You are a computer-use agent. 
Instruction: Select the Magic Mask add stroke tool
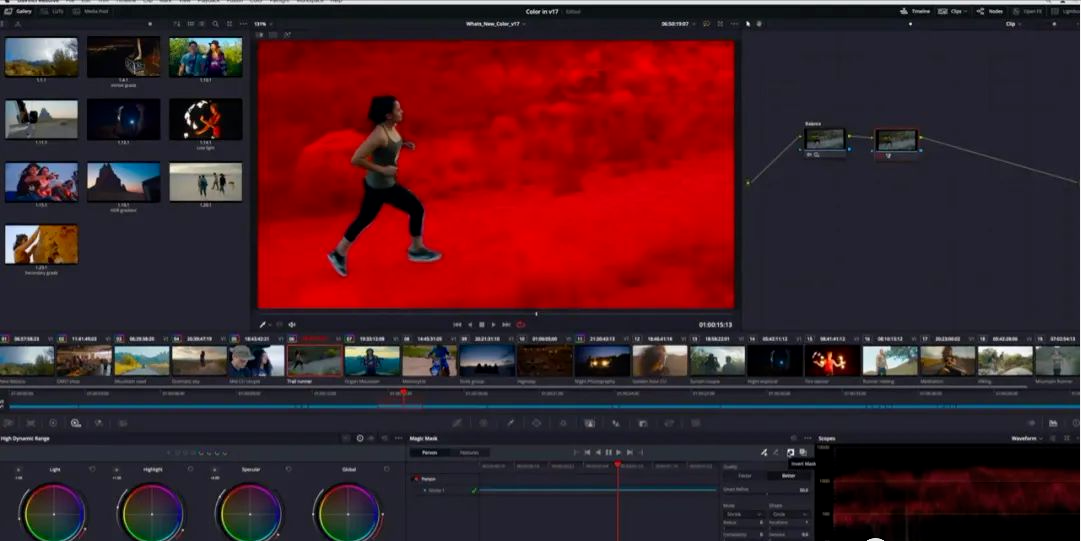tap(764, 453)
